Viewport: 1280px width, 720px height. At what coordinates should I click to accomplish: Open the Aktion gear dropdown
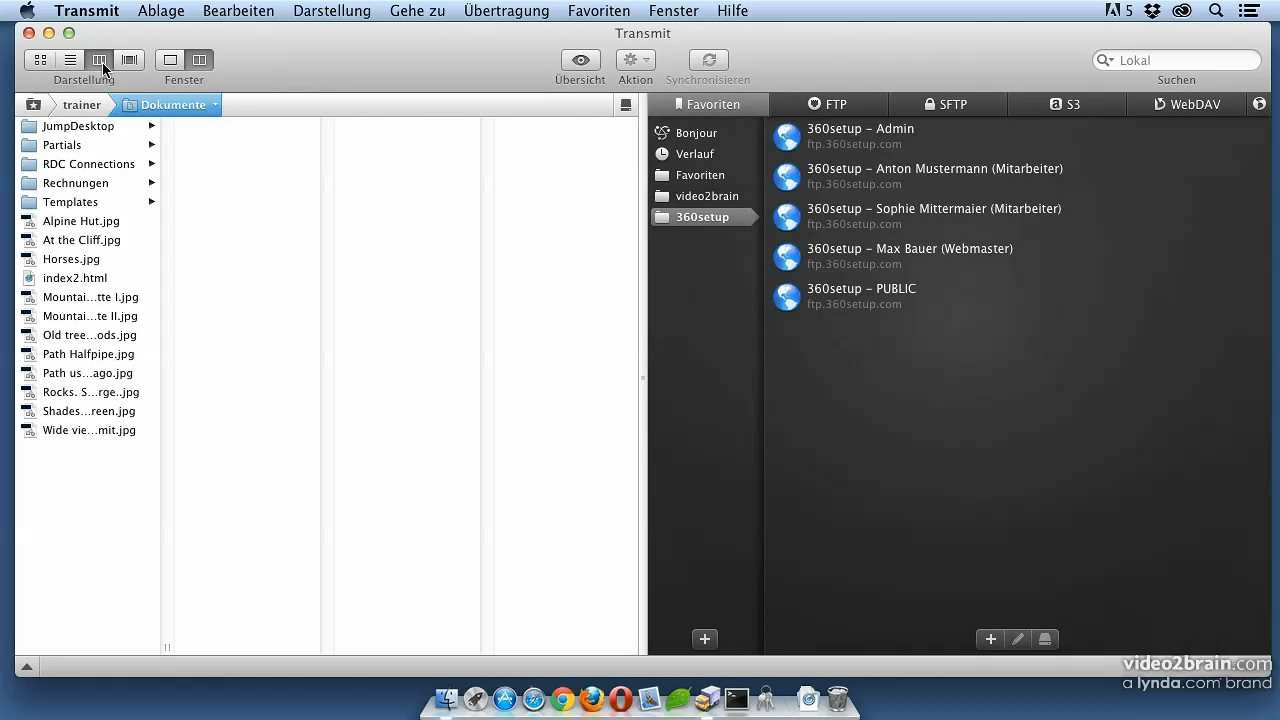coord(635,60)
